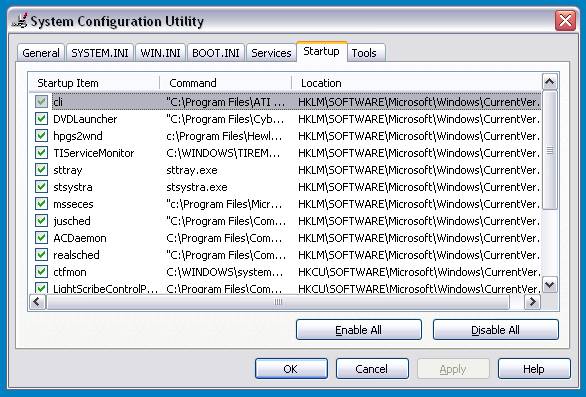This screenshot has width=586, height=397.
Task: Select the jusched item name
Action: pyautogui.click(x=72, y=221)
